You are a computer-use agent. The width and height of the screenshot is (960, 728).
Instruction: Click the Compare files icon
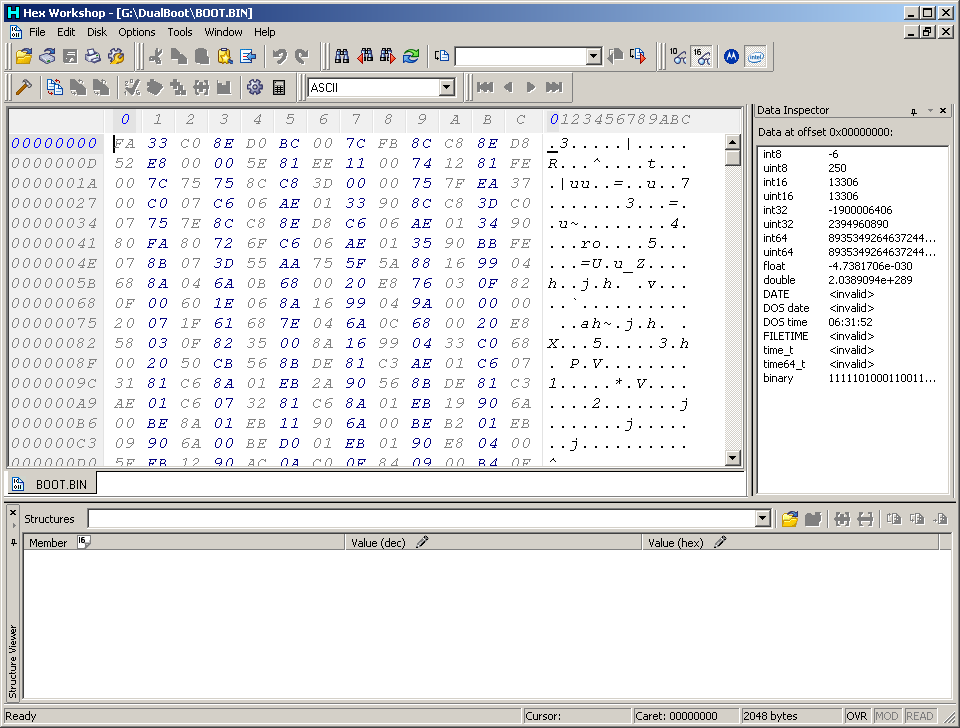tap(54, 88)
